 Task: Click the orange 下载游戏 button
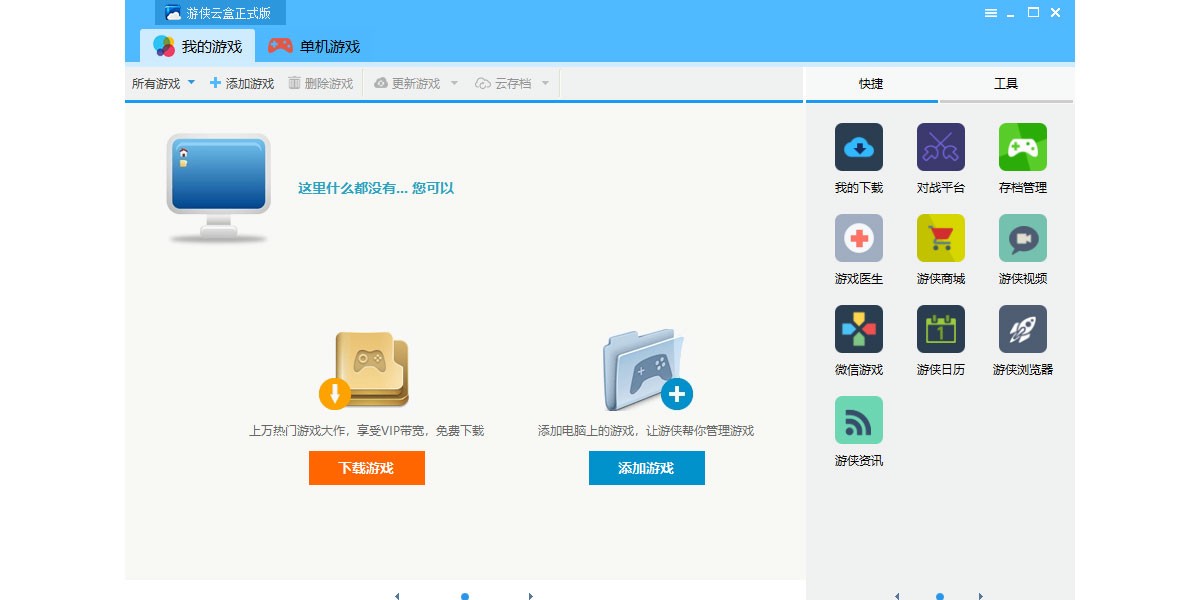point(367,468)
